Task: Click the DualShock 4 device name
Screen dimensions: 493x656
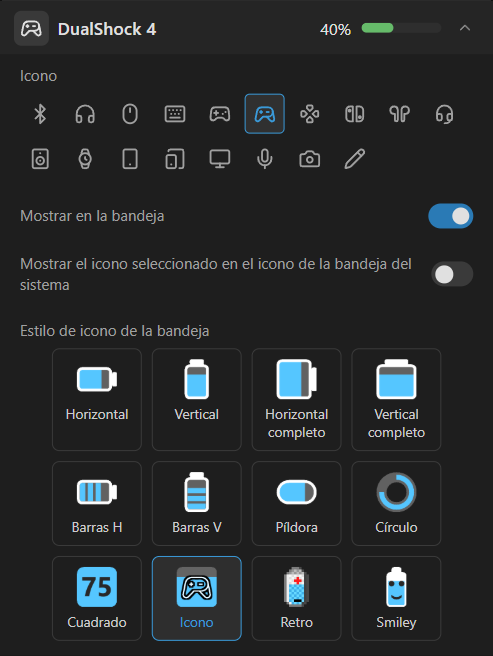Action: tap(107, 29)
